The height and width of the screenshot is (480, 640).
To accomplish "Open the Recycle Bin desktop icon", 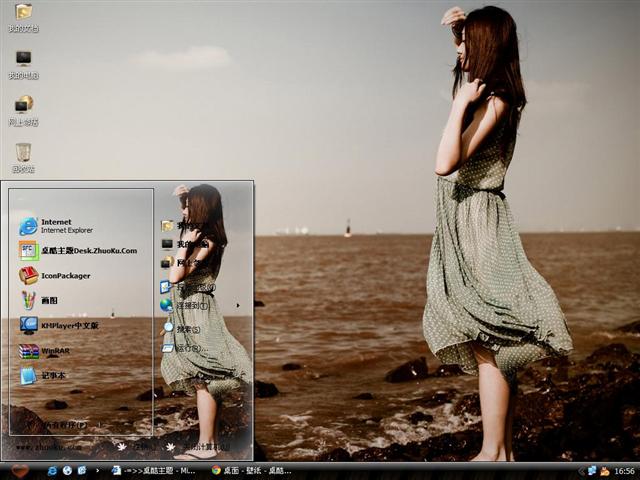I will [23, 156].
